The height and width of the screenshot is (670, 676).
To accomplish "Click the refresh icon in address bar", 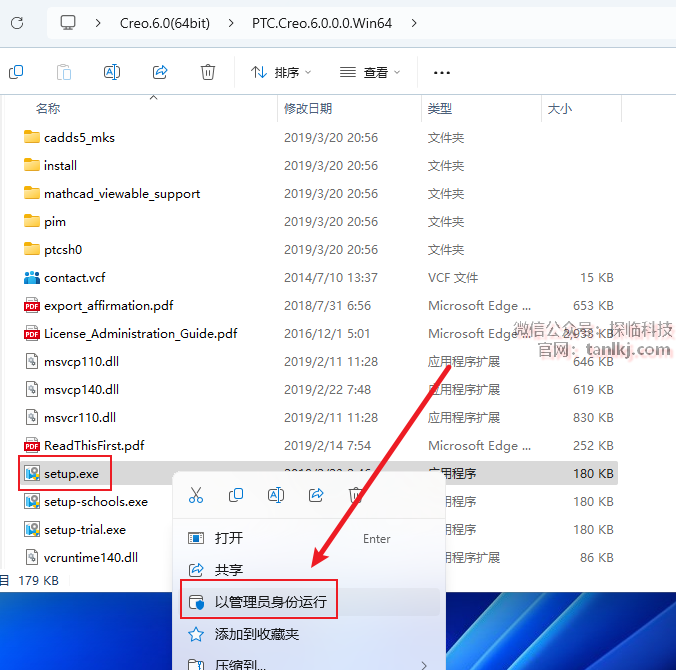I will coord(17,23).
